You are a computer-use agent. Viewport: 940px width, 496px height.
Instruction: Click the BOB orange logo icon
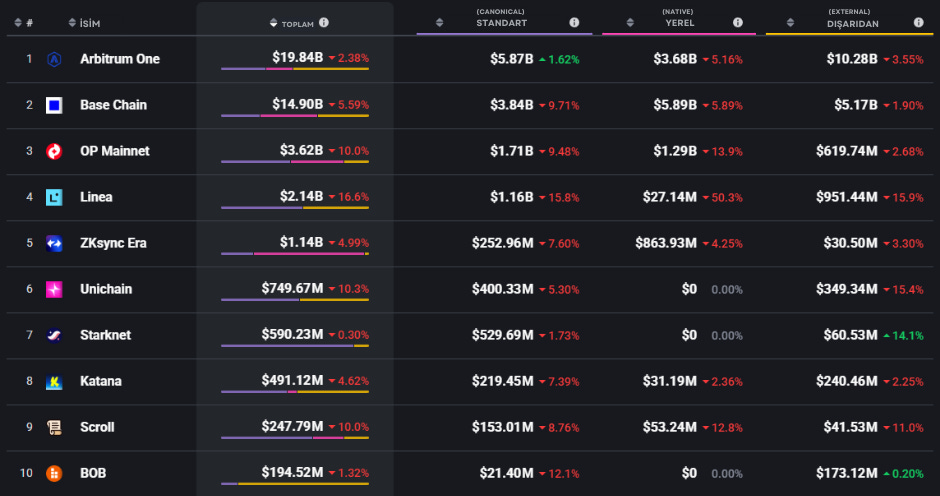click(x=54, y=473)
